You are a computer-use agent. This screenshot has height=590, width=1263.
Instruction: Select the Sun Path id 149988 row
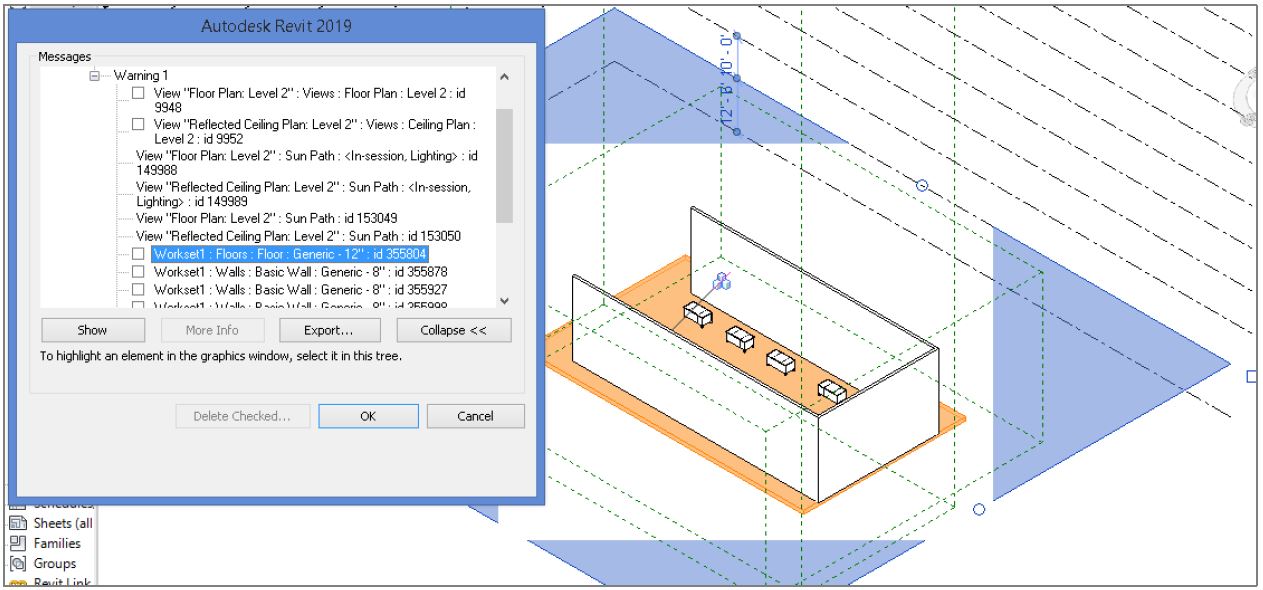tap(307, 163)
